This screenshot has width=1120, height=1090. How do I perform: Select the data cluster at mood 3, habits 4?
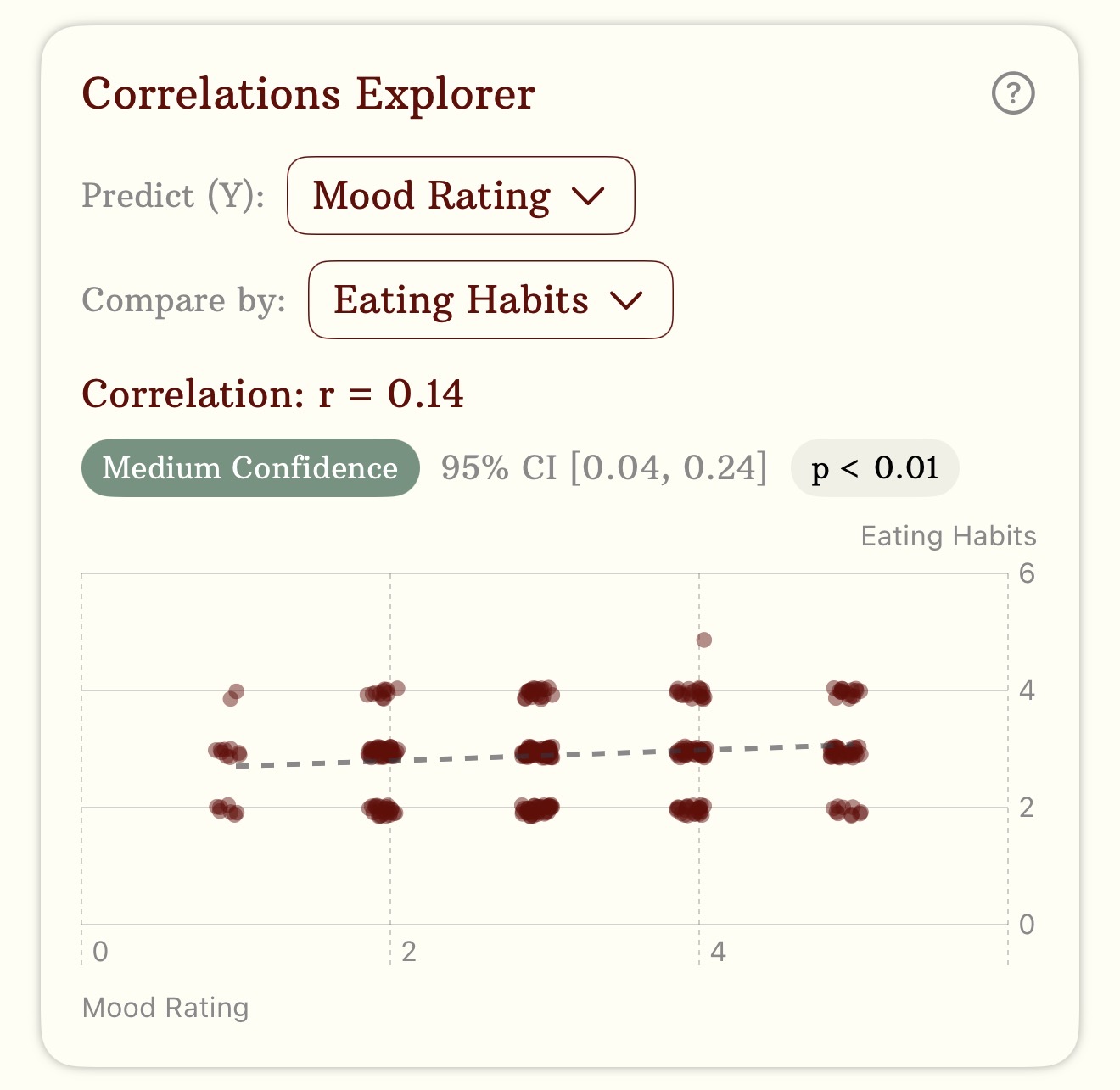pos(540,694)
